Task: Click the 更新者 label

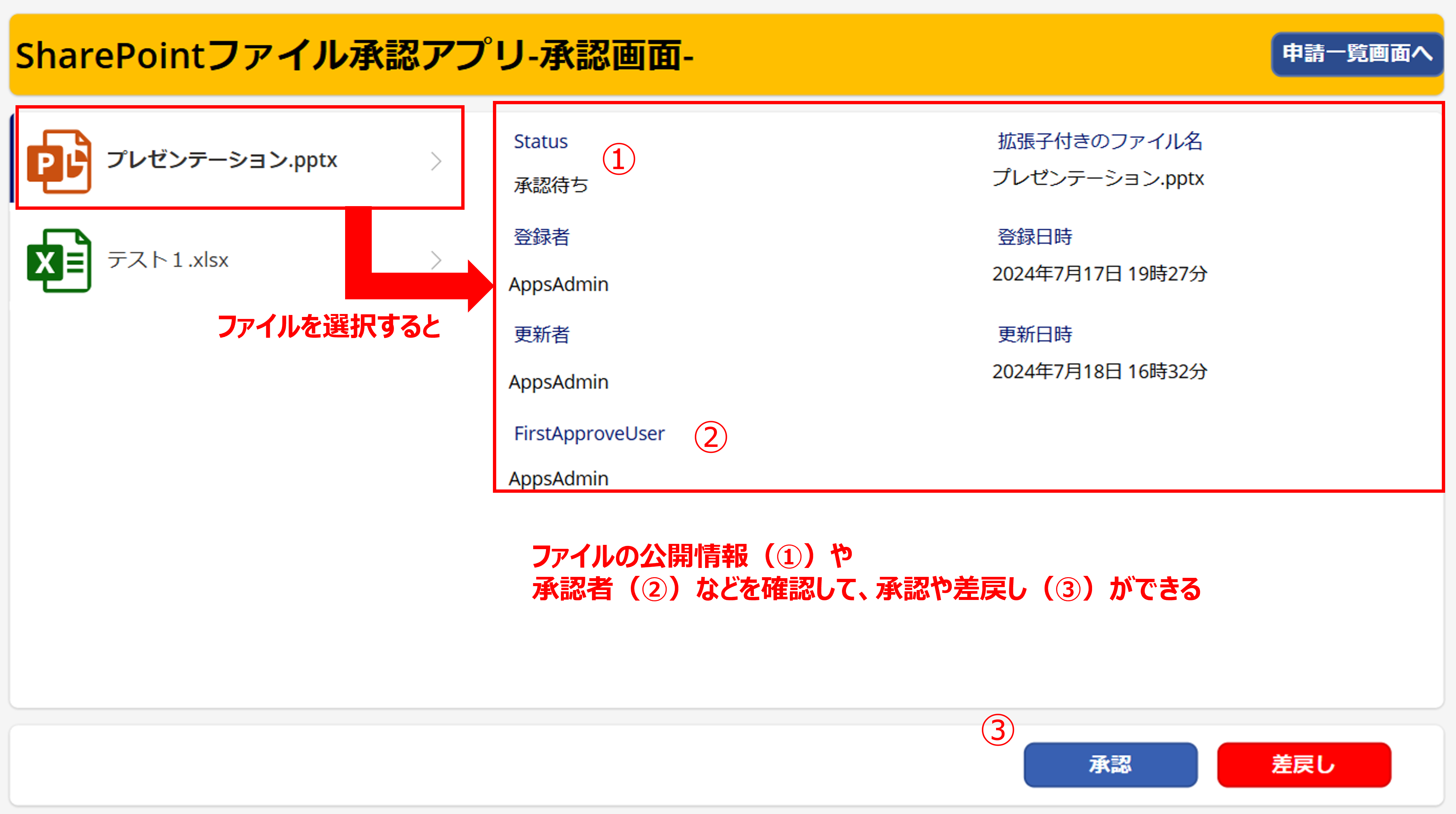Action: 541,334
